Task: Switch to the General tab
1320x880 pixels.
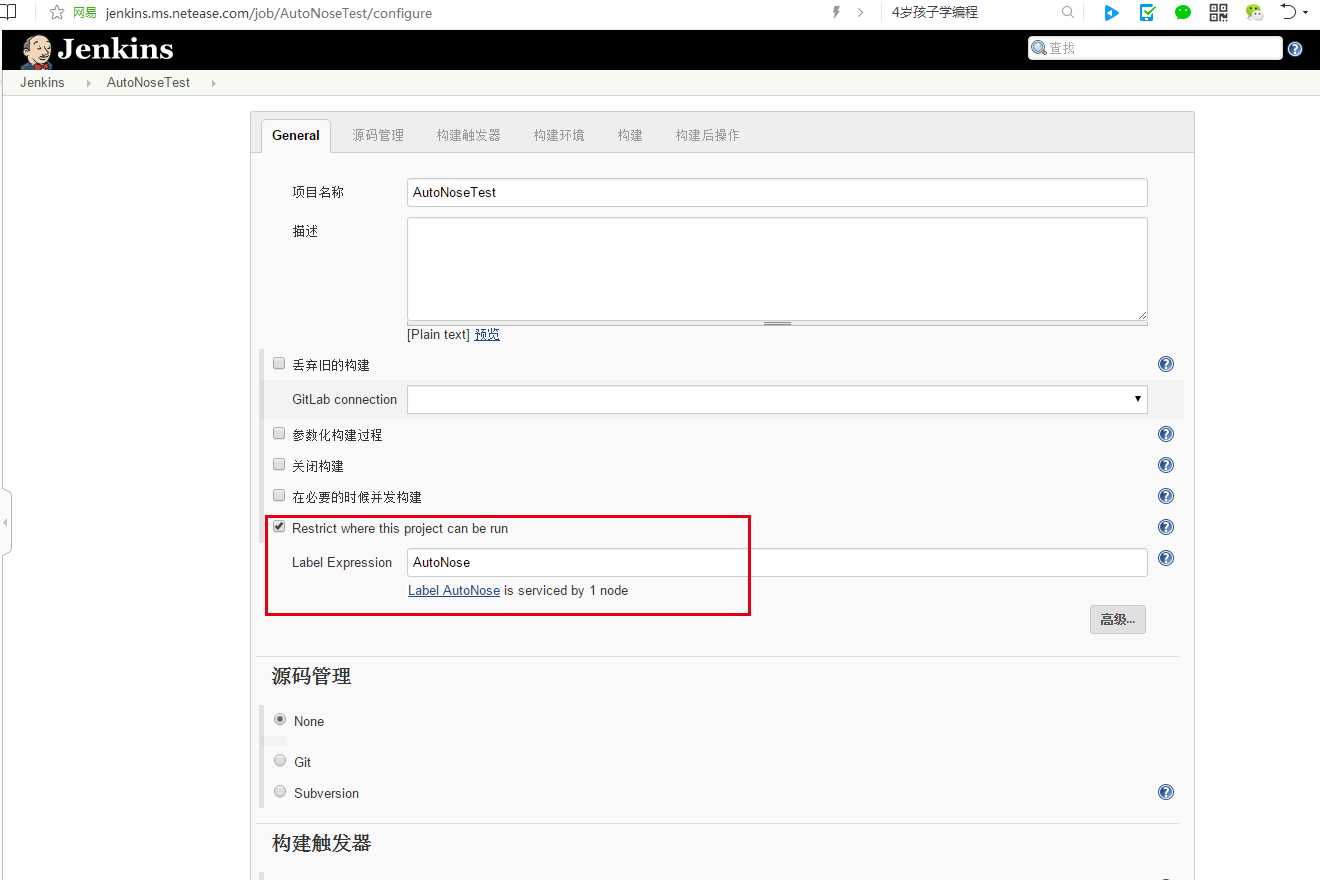Action: [x=296, y=135]
